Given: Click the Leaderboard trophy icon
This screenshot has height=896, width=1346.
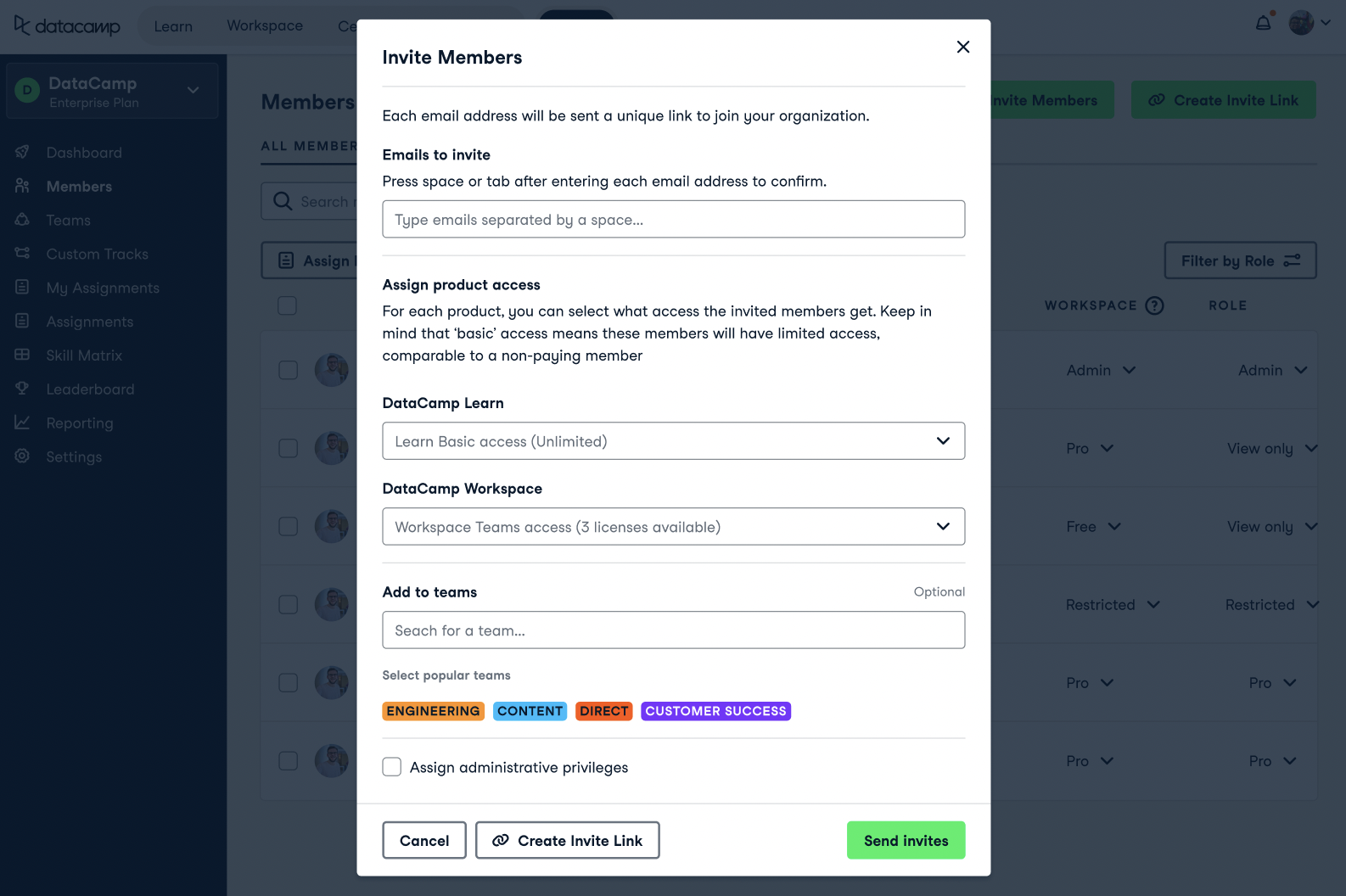Looking at the screenshot, I should point(23,389).
